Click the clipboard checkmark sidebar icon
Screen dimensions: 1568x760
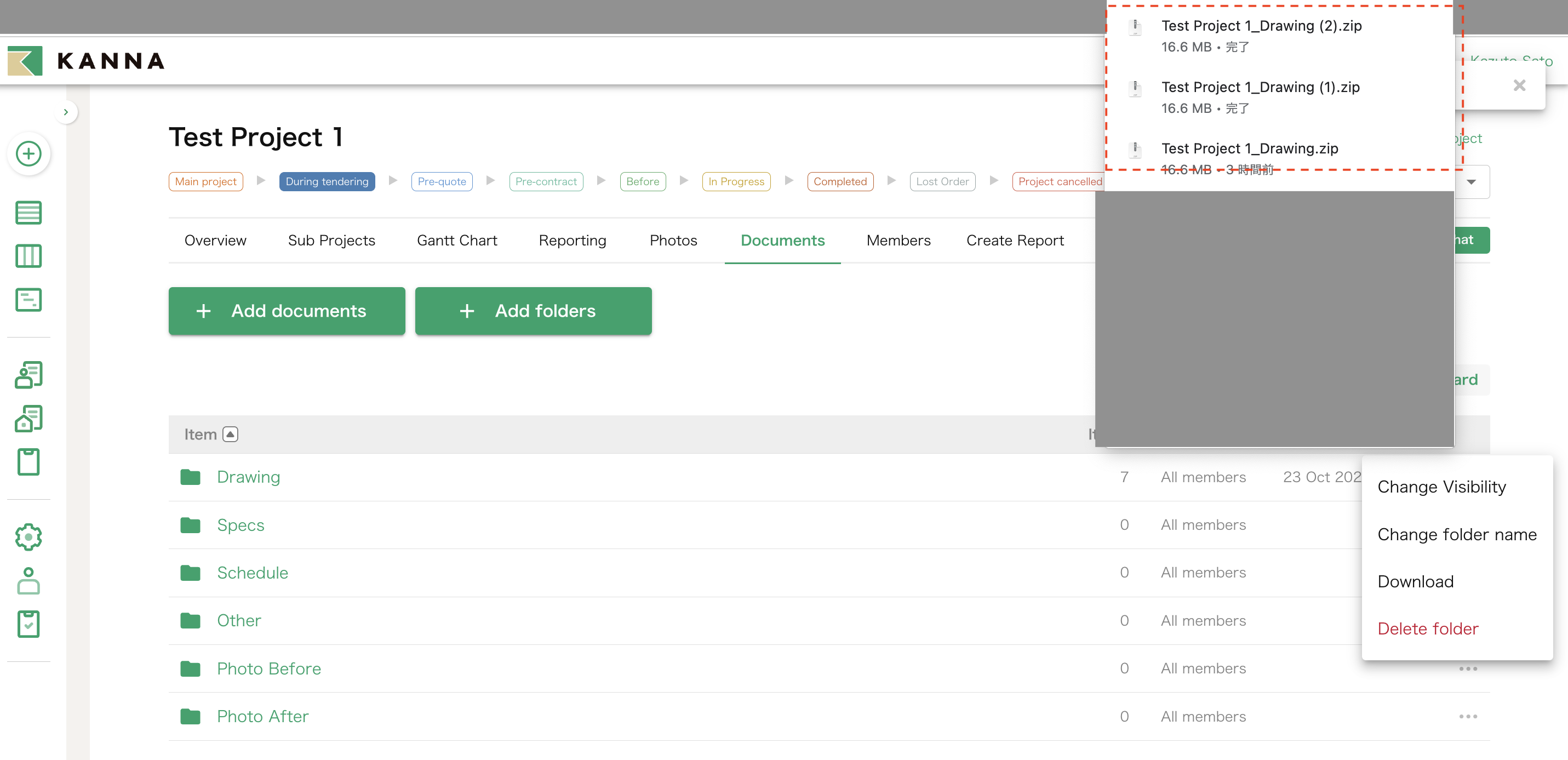click(28, 624)
